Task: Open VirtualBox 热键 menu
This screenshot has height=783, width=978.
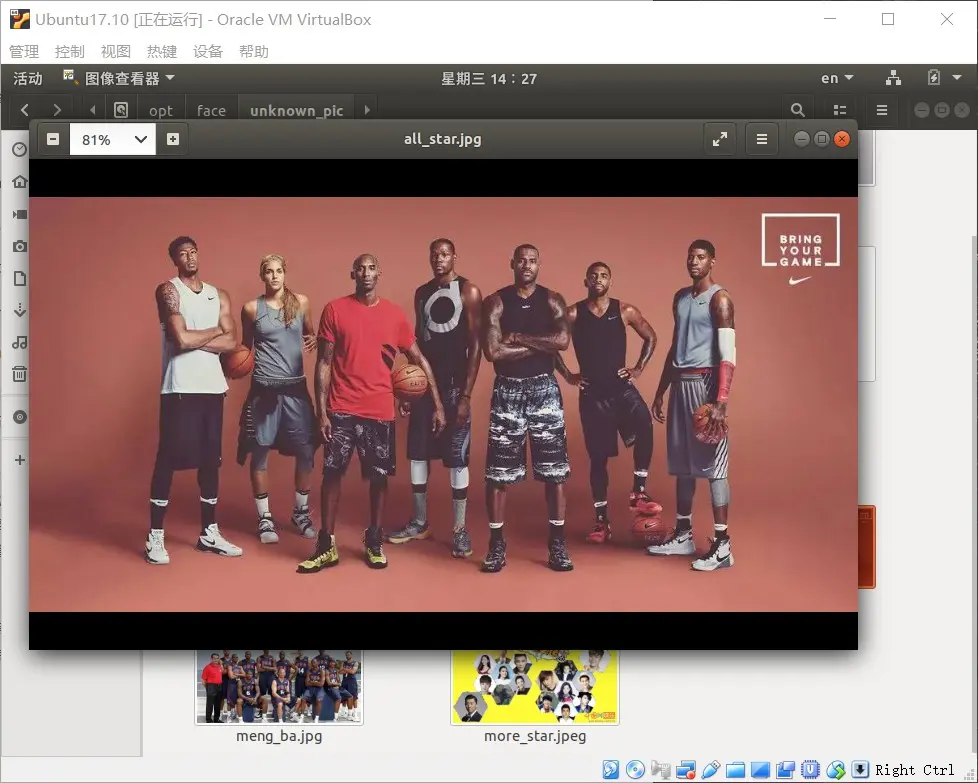Action: point(162,51)
